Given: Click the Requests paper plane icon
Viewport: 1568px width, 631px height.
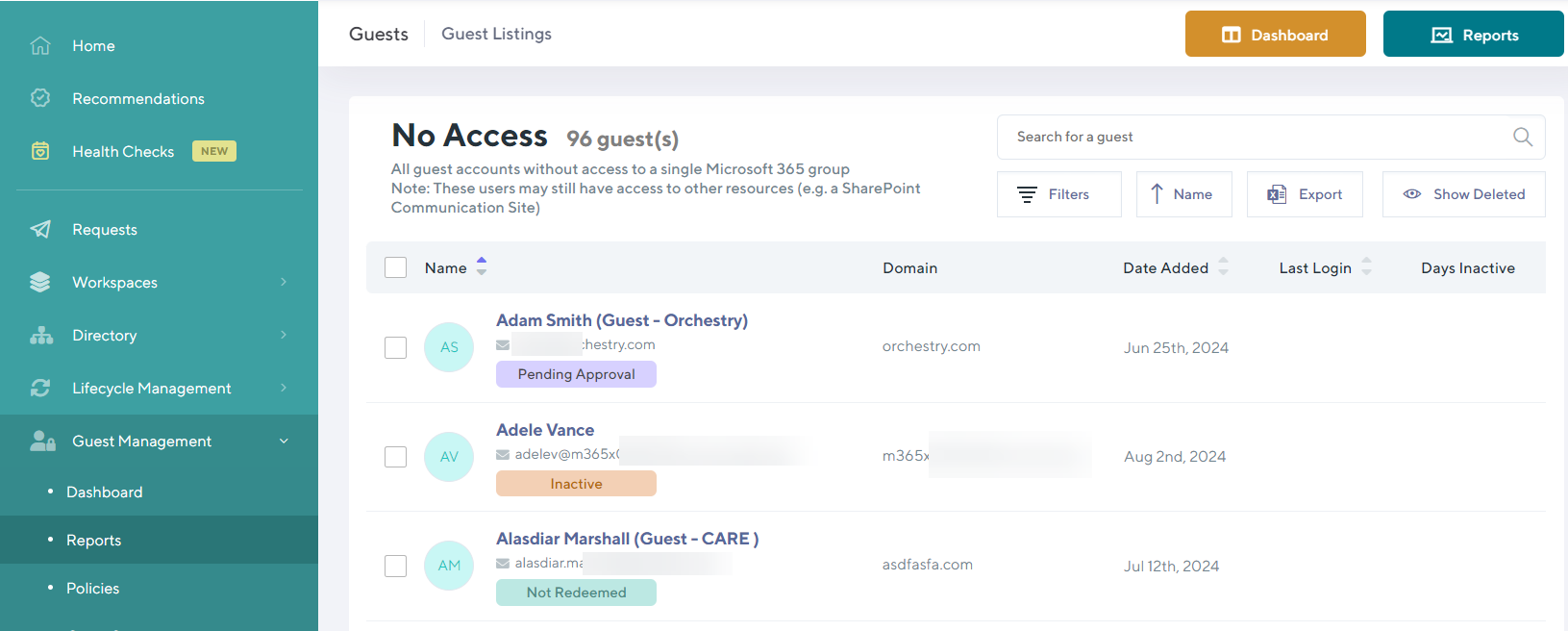Looking at the screenshot, I should pos(40,229).
